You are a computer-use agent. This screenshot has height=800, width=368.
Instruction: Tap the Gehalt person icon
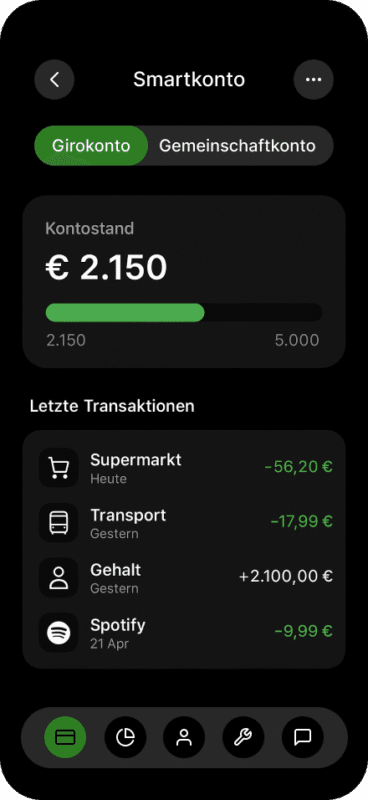tap(59, 578)
